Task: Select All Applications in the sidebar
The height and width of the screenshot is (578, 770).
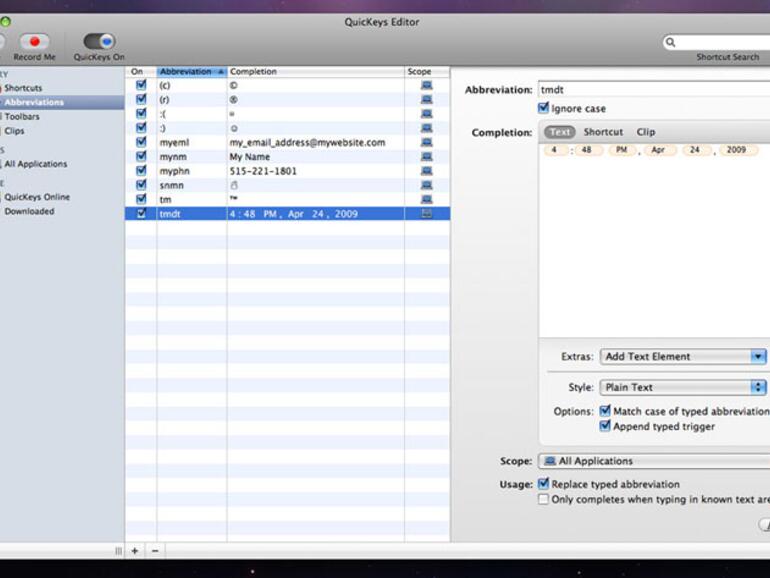Action: [x=35, y=164]
